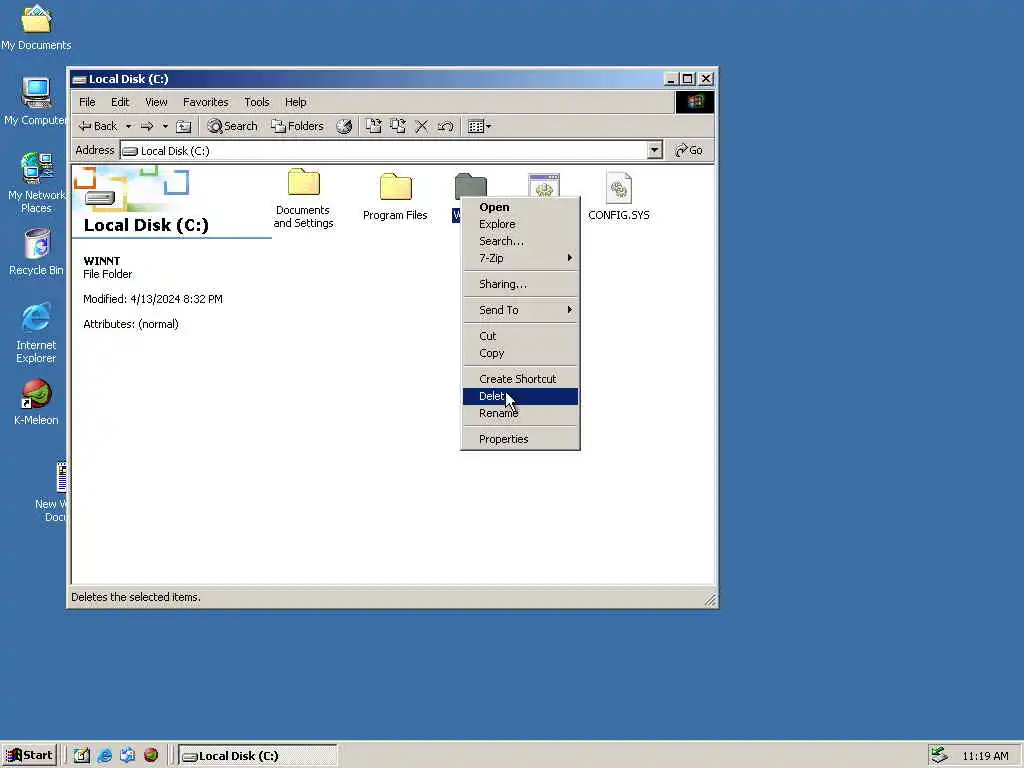The height and width of the screenshot is (768, 1024).
Task: Choose Open in the context menu
Action: point(520,207)
